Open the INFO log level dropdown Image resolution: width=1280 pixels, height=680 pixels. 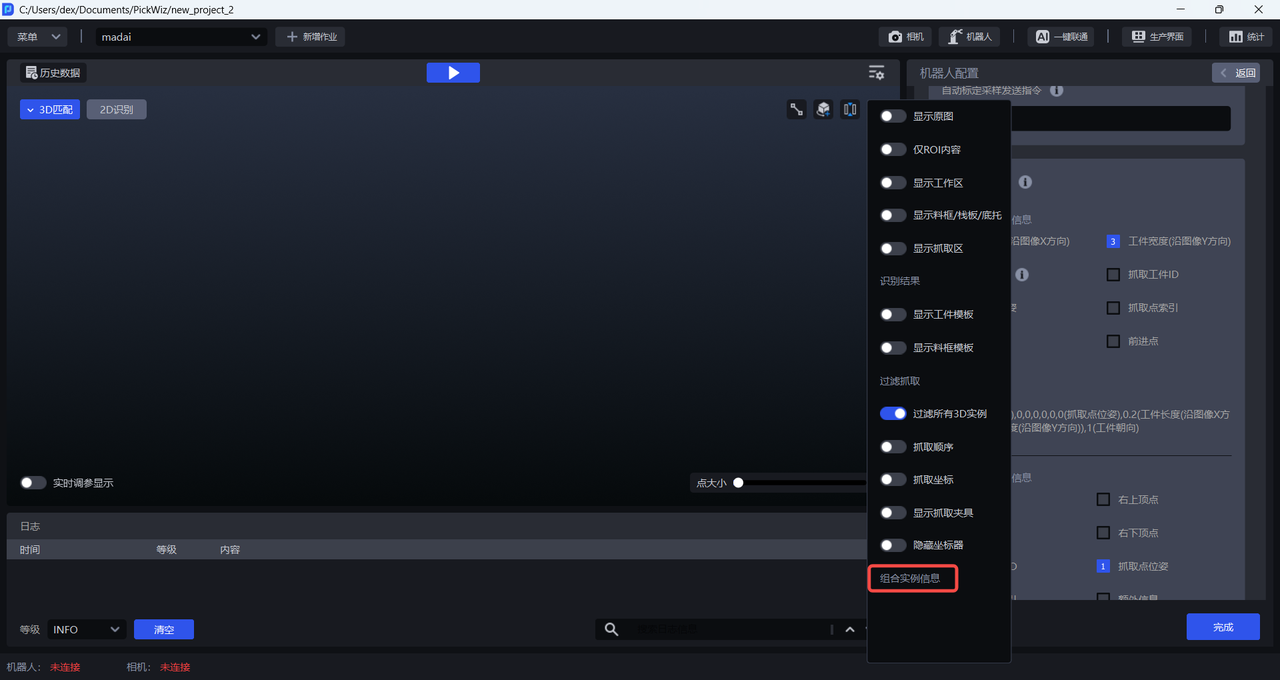pyautogui.click(x=86, y=630)
